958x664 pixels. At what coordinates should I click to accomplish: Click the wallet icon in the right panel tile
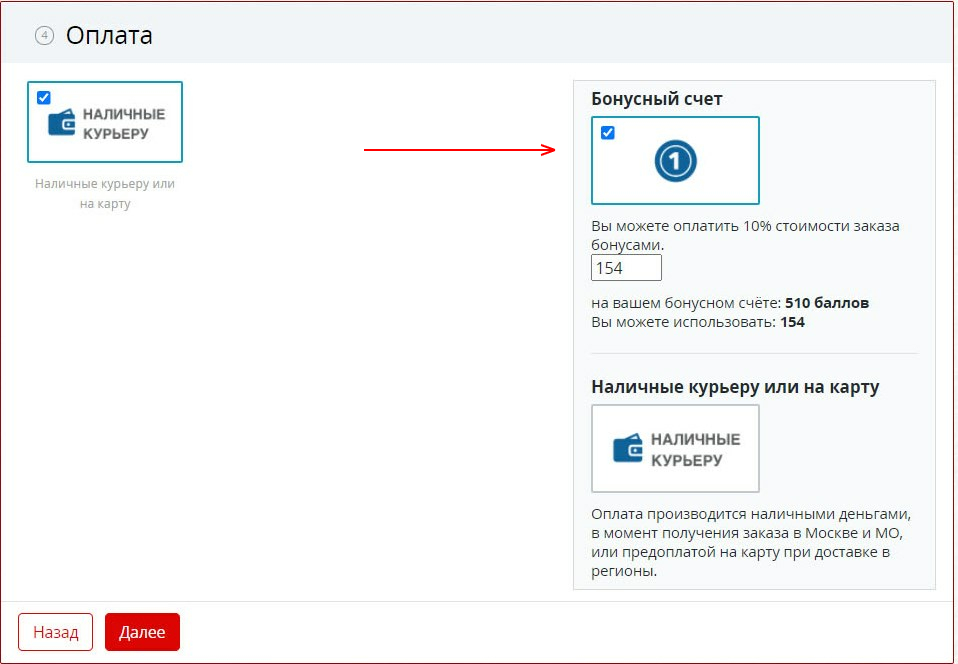(x=627, y=449)
